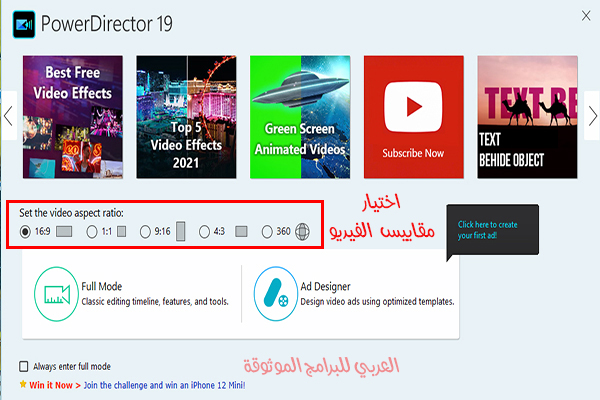Launch the Ad Designer icon
Image resolution: width=600 pixels, height=400 pixels.
pyautogui.click(x=276, y=294)
